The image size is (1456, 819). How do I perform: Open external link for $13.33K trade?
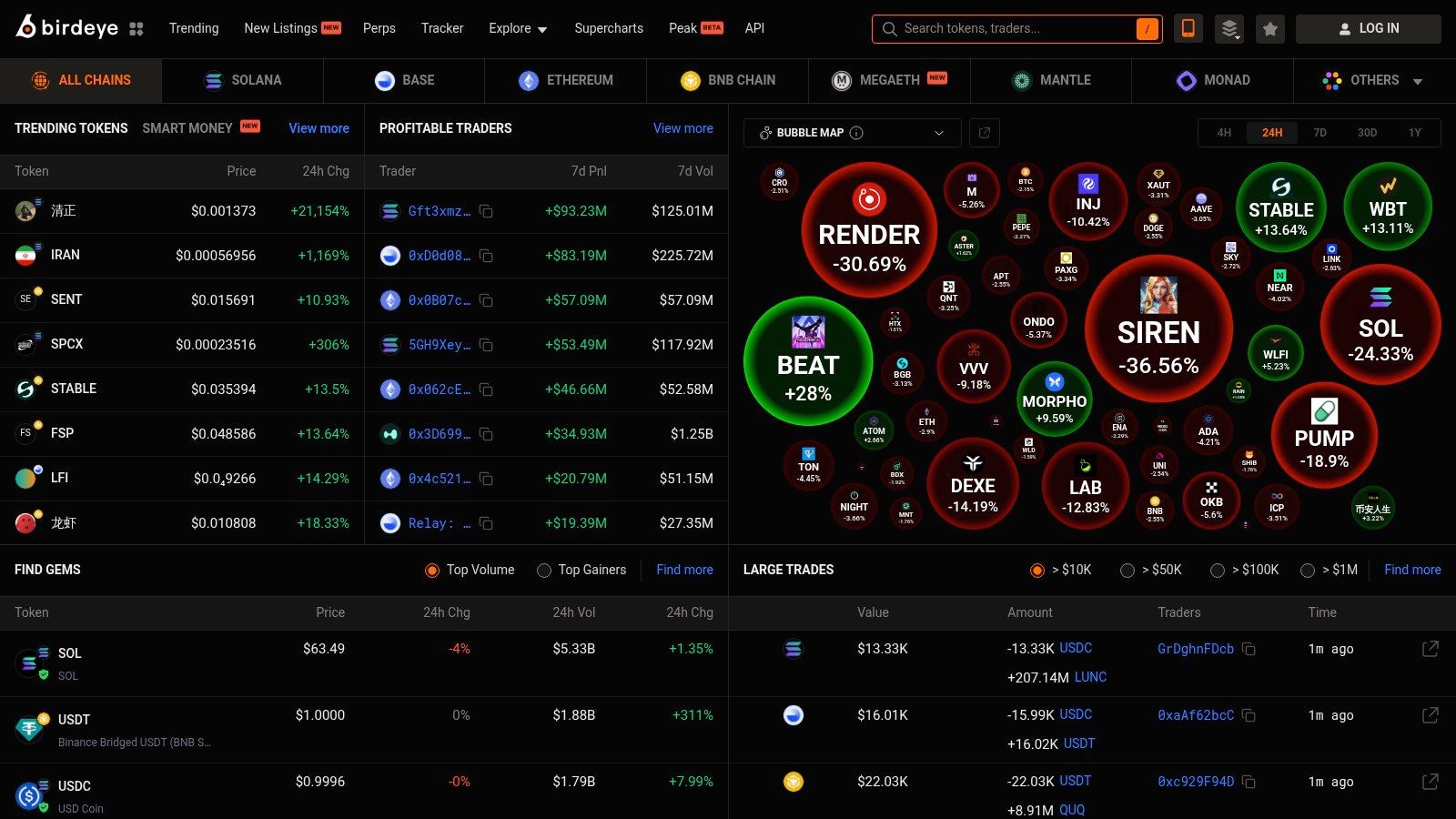click(x=1431, y=649)
